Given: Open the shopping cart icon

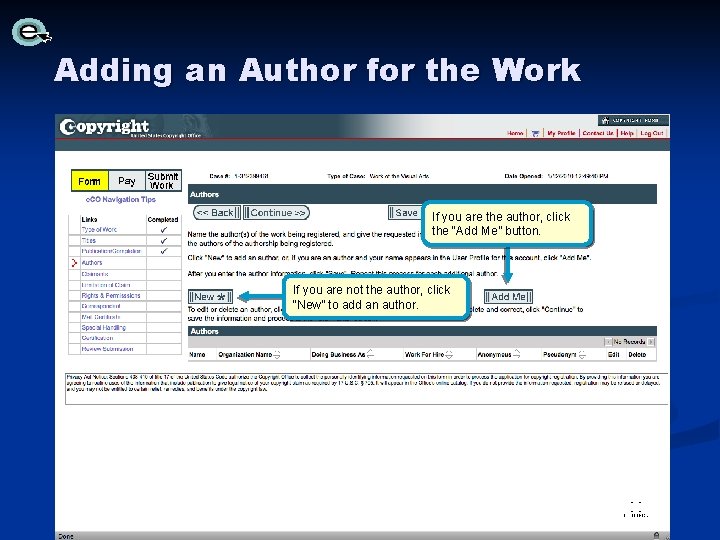Looking at the screenshot, I should tap(535, 134).
